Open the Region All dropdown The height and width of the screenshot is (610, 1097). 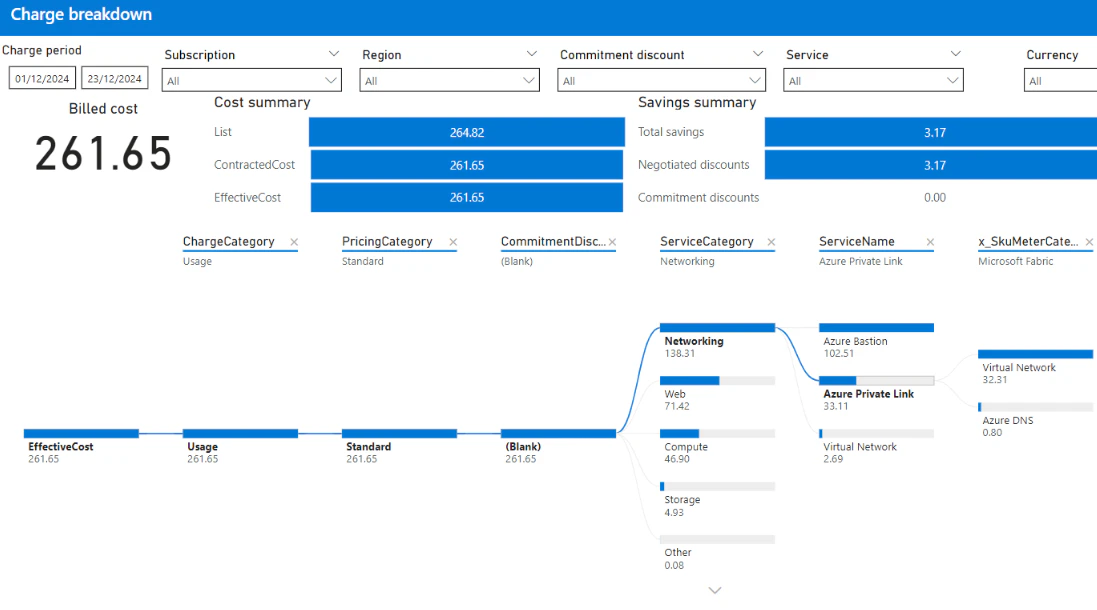click(x=450, y=80)
